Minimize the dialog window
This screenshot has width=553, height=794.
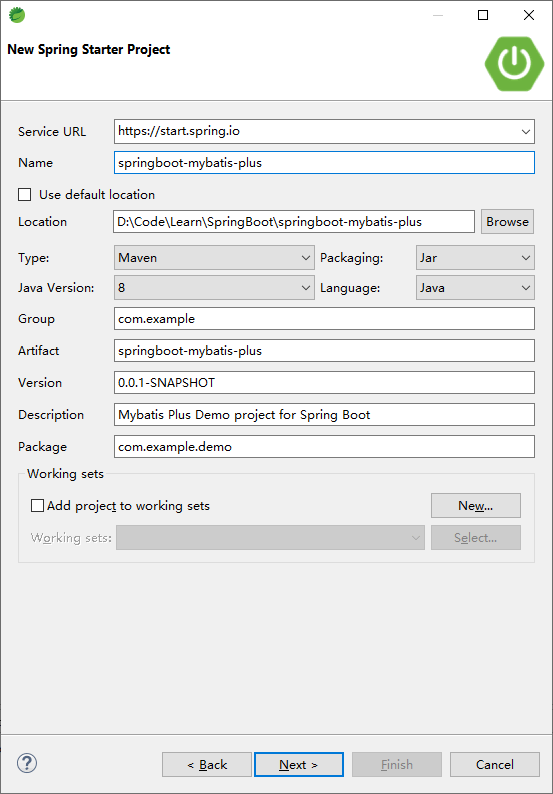pos(438,15)
